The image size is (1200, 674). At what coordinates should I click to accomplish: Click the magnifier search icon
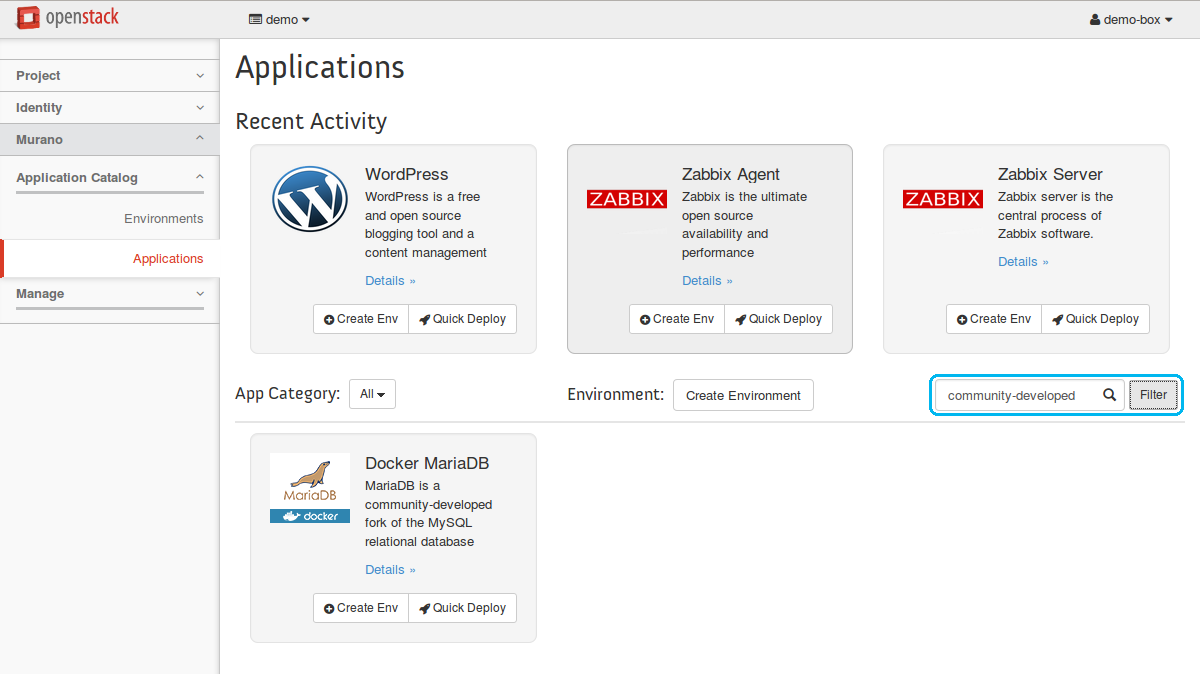click(x=1109, y=395)
